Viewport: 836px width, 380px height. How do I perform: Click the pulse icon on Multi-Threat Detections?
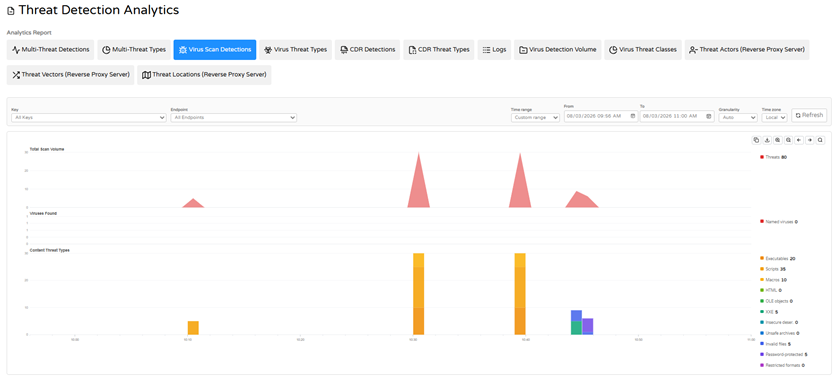(16, 50)
